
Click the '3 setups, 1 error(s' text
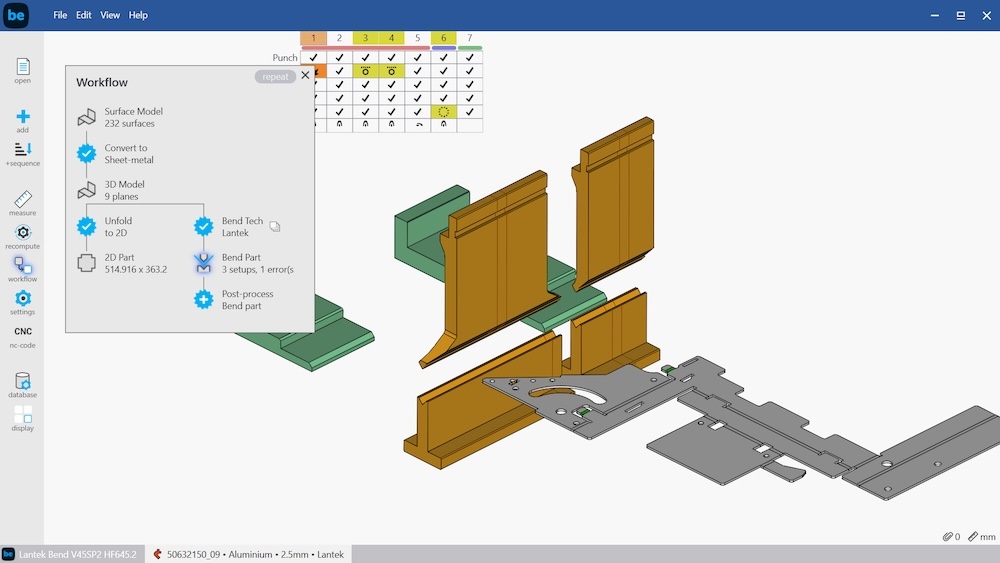tap(258, 270)
